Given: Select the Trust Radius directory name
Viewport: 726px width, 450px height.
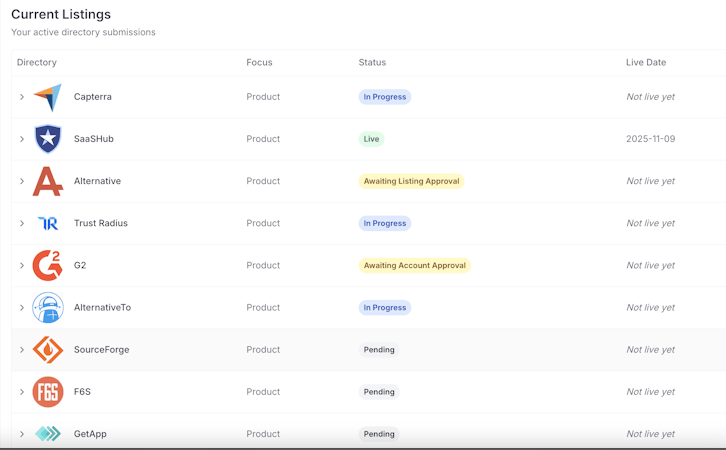Looking at the screenshot, I should [100, 223].
